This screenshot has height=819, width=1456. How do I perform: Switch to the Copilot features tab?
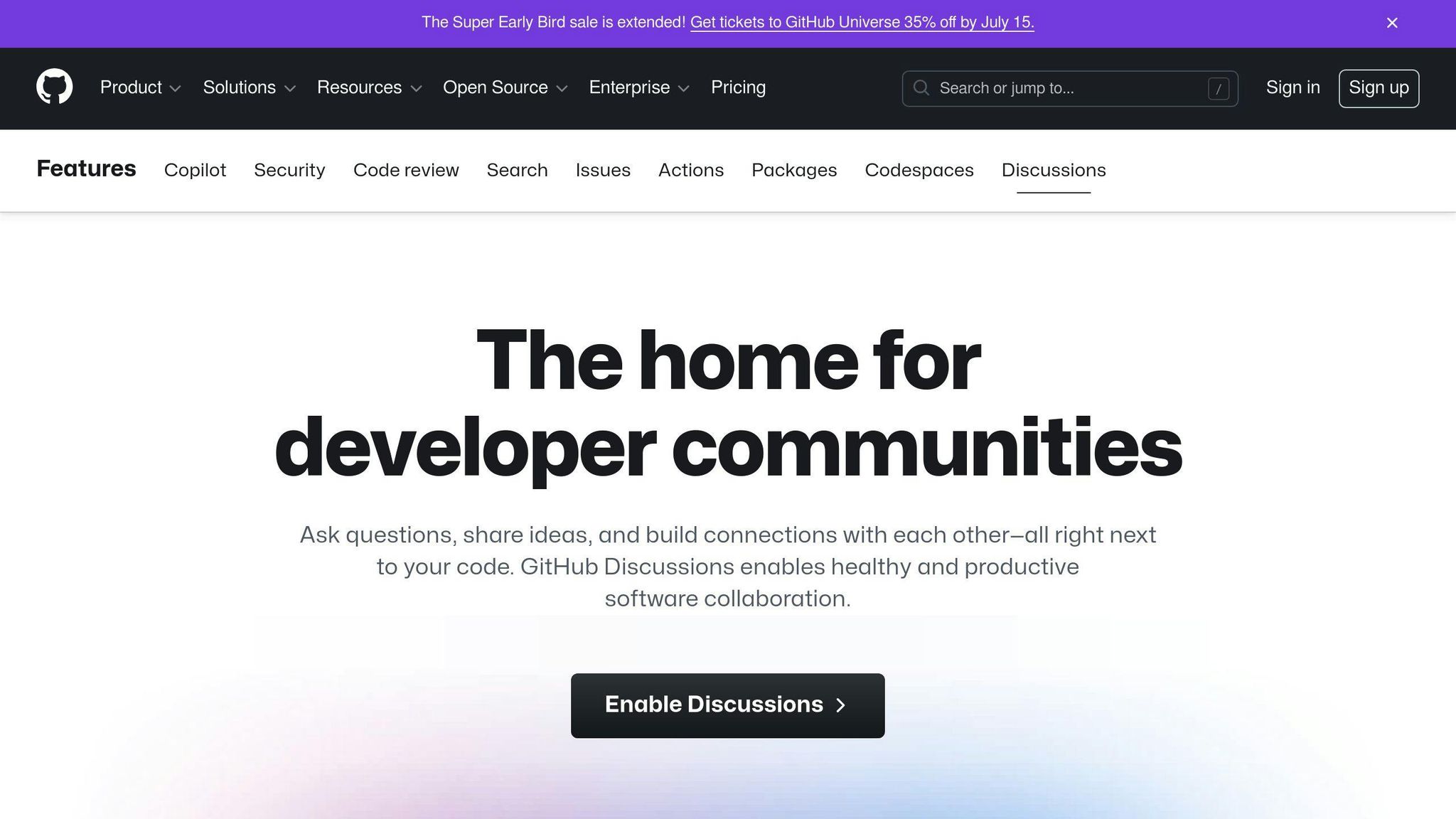pos(195,170)
